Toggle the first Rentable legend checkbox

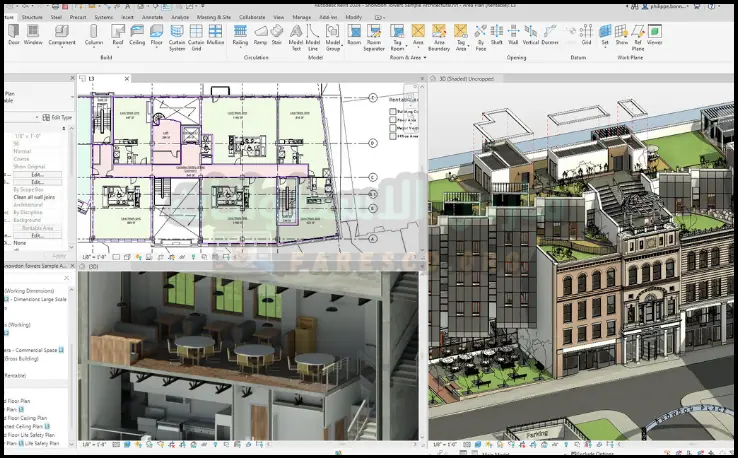pos(392,112)
